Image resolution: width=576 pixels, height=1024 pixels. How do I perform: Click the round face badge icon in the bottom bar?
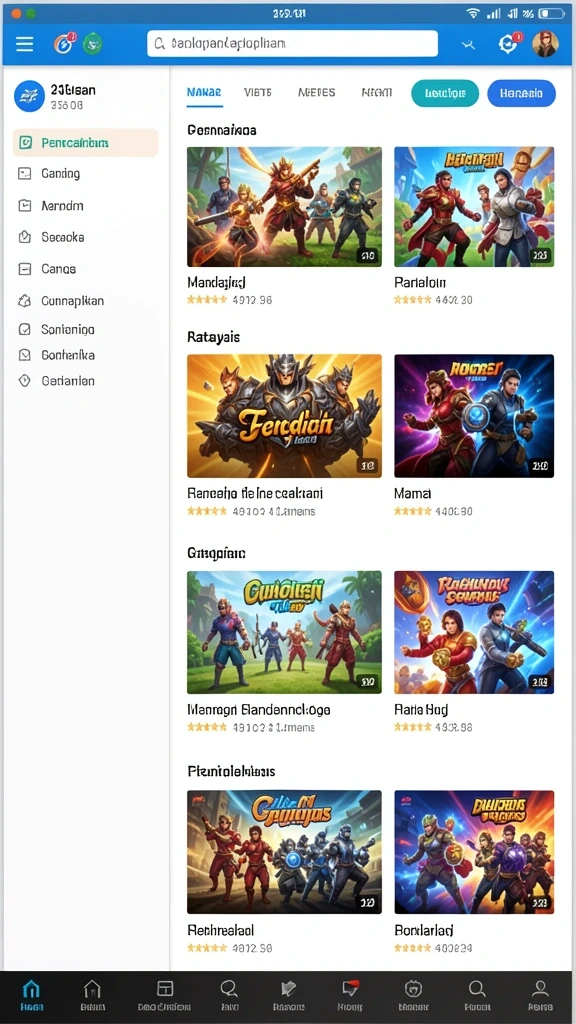tap(413, 989)
